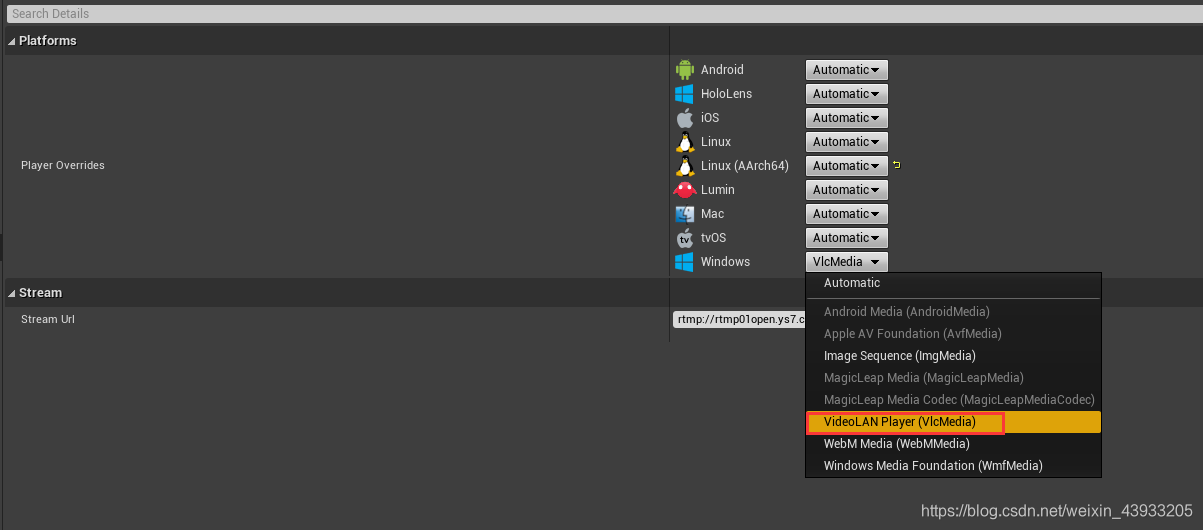This screenshot has width=1203, height=530.
Task: Select VideoLAN Player (VlcMedia) option
Action: [x=953, y=422]
